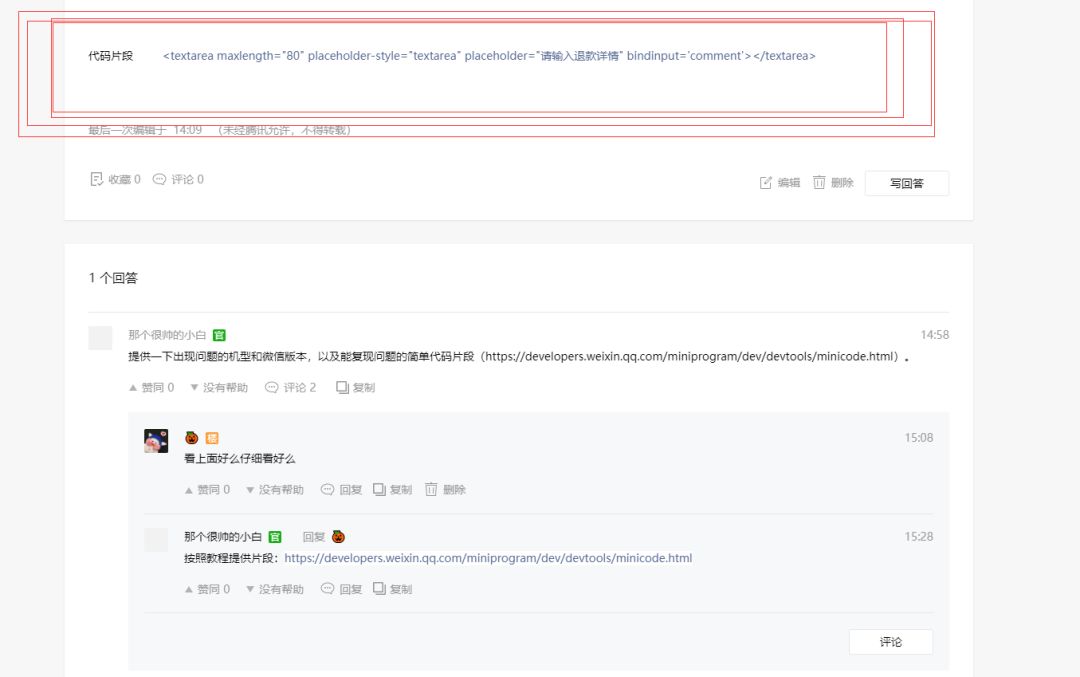The height and width of the screenshot is (677, 1080).
Task: Mark the 15:28 comment as 没有帮助
Action: 274,589
